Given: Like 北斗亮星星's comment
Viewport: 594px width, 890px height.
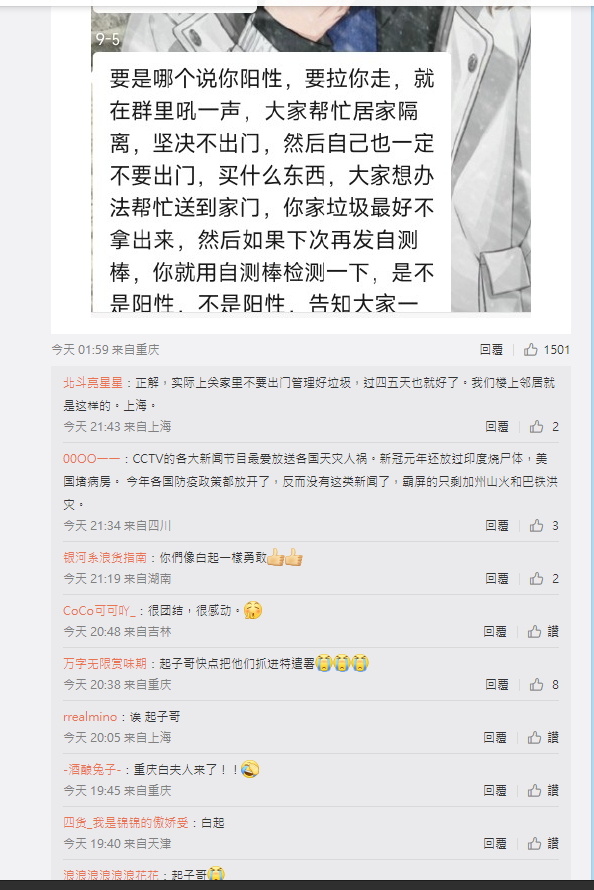Looking at the screenshot, I should [544, 427].
